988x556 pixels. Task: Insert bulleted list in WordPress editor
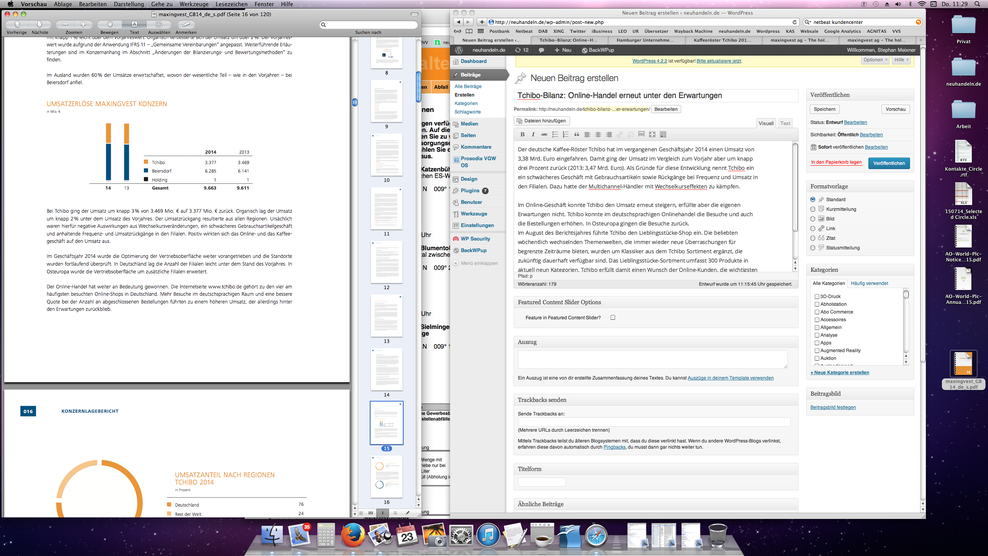[x=555, y=134]
